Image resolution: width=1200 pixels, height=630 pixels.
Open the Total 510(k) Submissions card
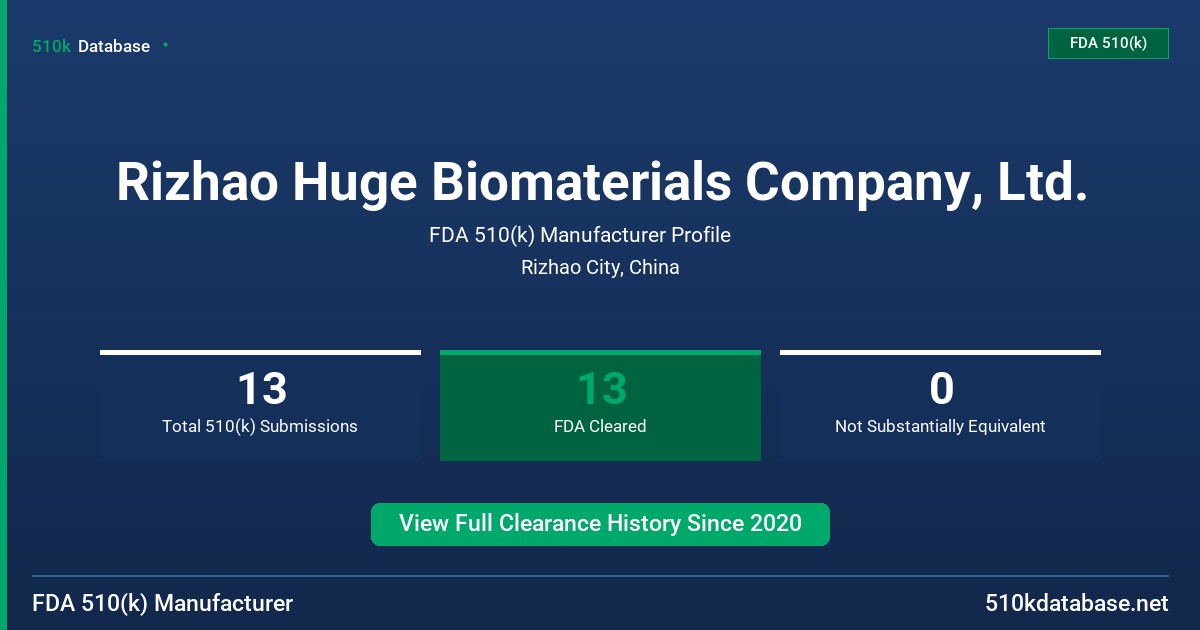pyautogui.click(x=260, y=405)
